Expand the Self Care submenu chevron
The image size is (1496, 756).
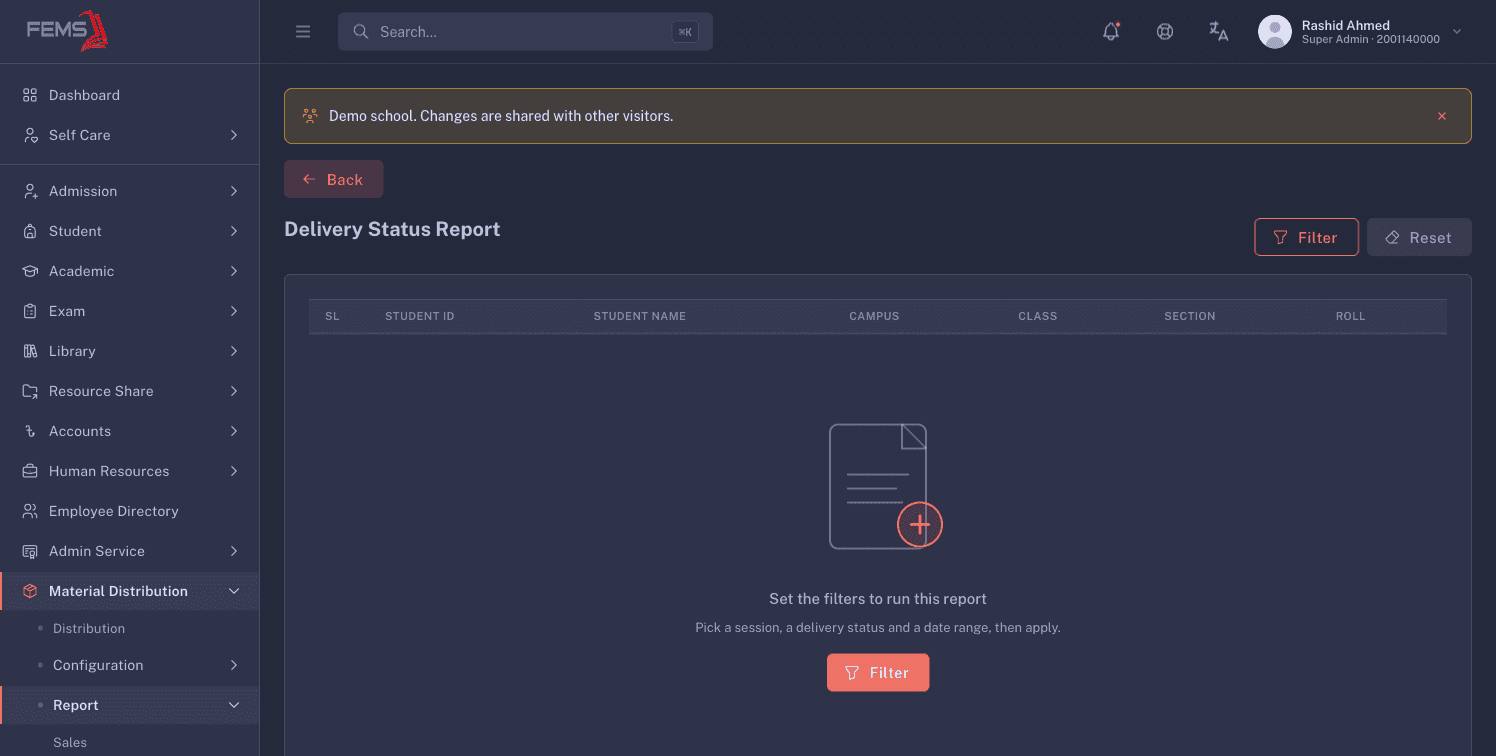point(234,135)
